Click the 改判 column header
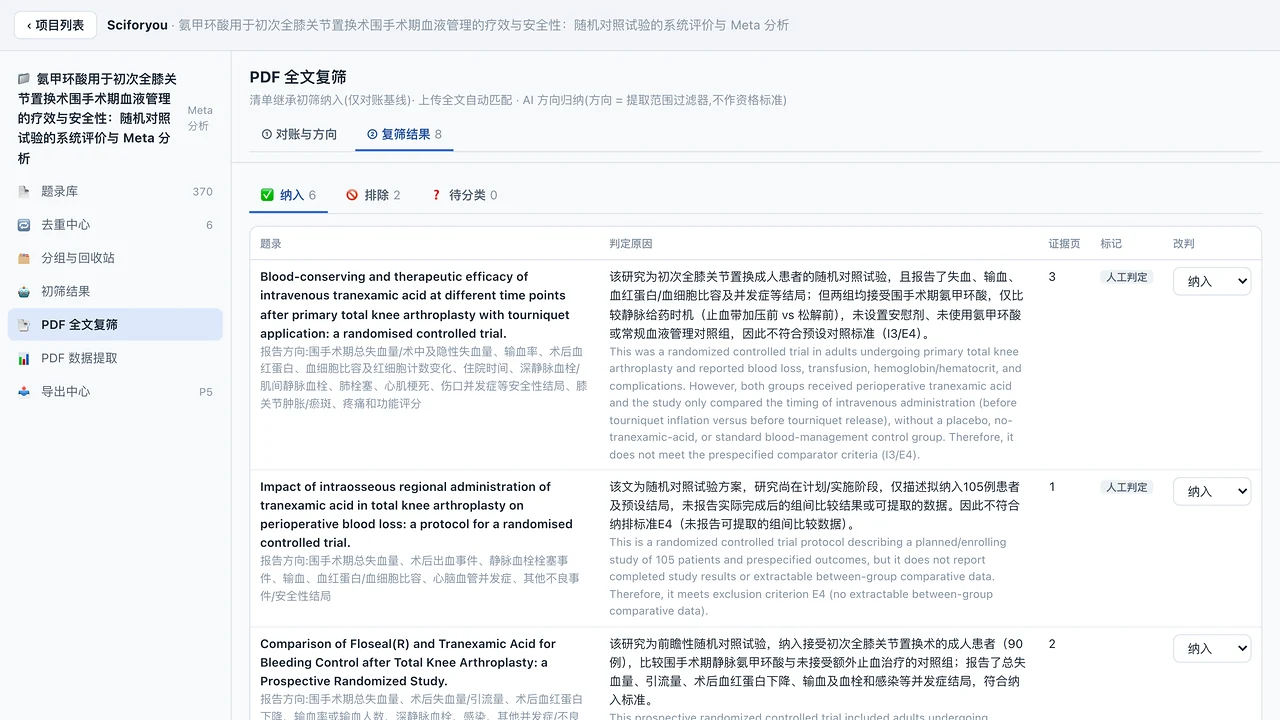Image resolution: width=1280 pixels, height=720 pixels. tap(1184, 244)
